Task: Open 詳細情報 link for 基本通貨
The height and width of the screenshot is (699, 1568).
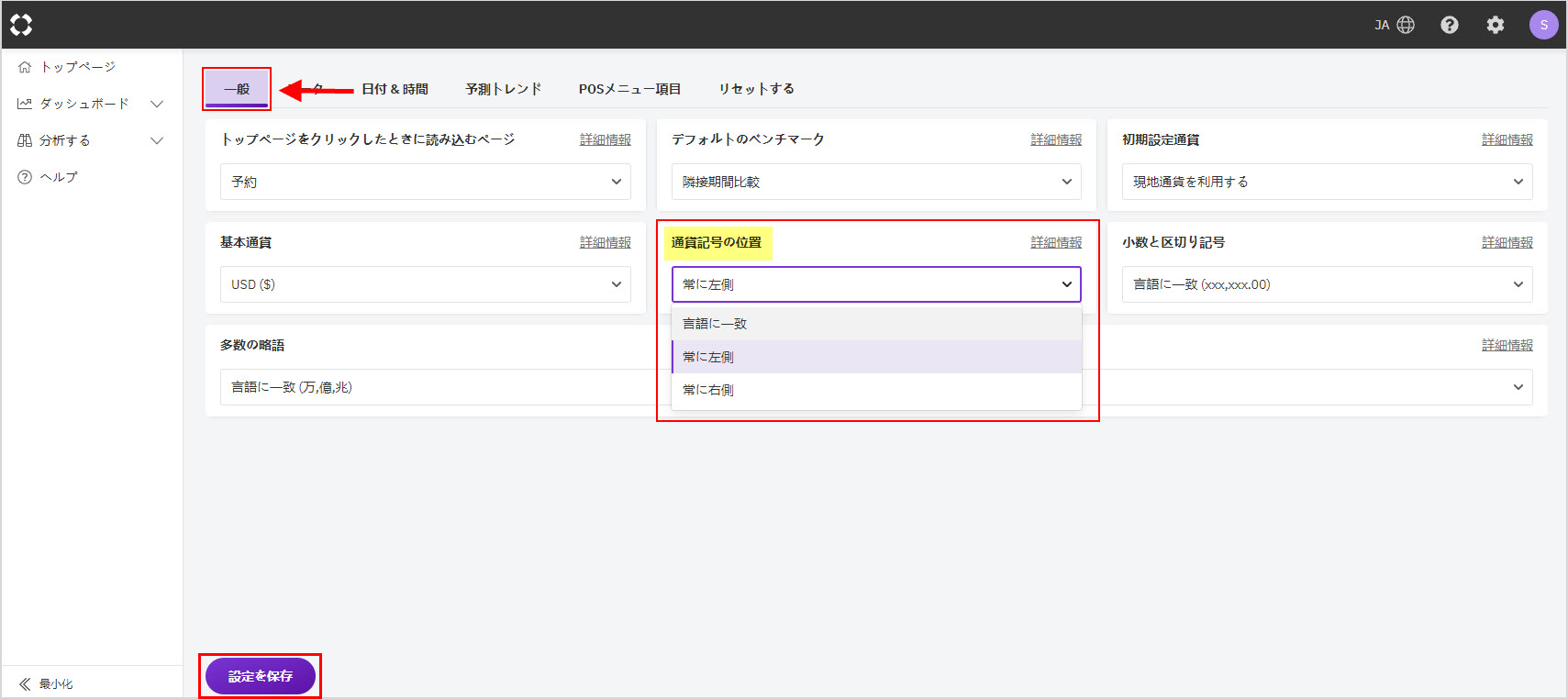Action: point(606,242)
